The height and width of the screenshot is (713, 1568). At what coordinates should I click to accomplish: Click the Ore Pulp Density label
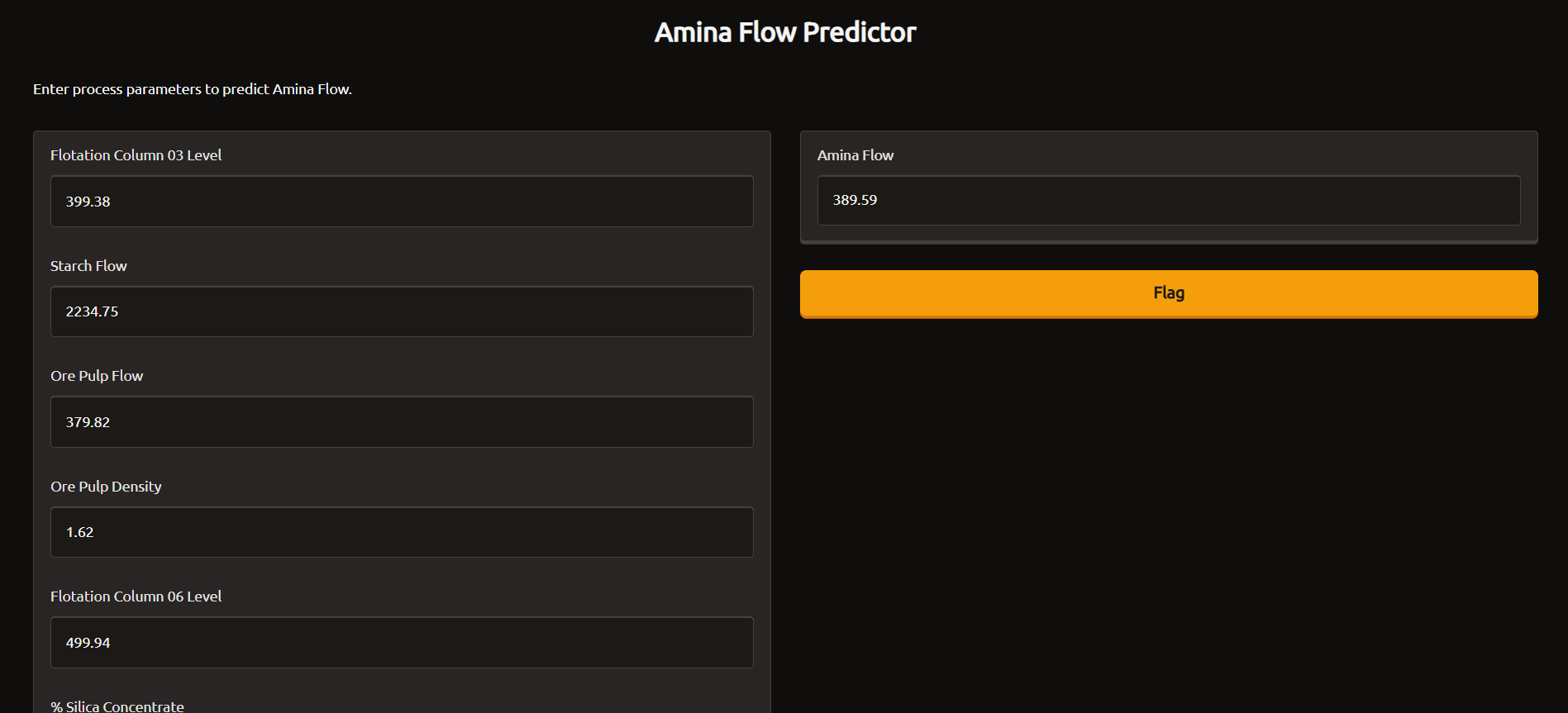point(106,487)
